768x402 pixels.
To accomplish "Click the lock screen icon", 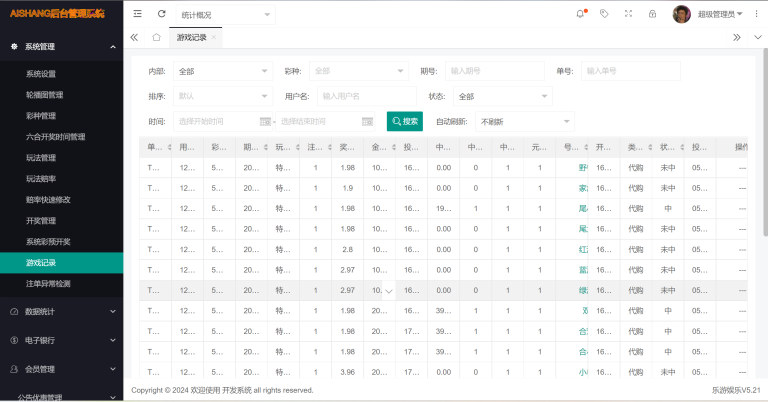I will (x=652, y=14).
